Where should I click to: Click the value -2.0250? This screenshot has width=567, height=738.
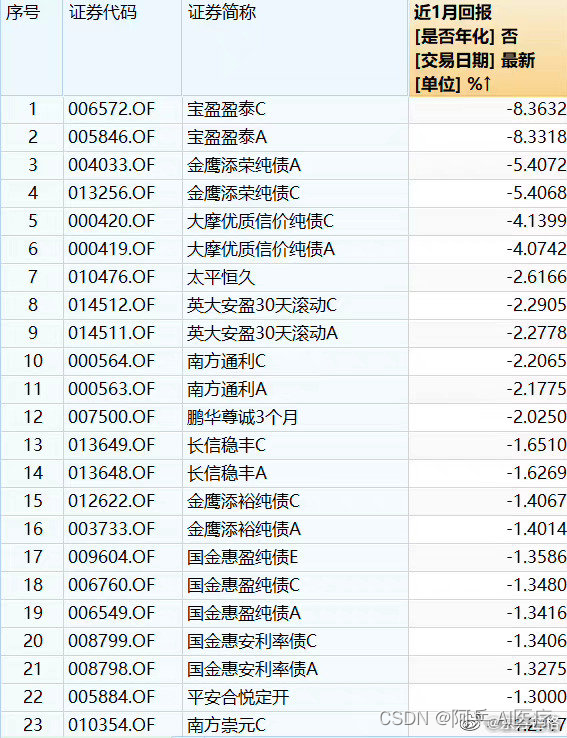click(536, 417)
